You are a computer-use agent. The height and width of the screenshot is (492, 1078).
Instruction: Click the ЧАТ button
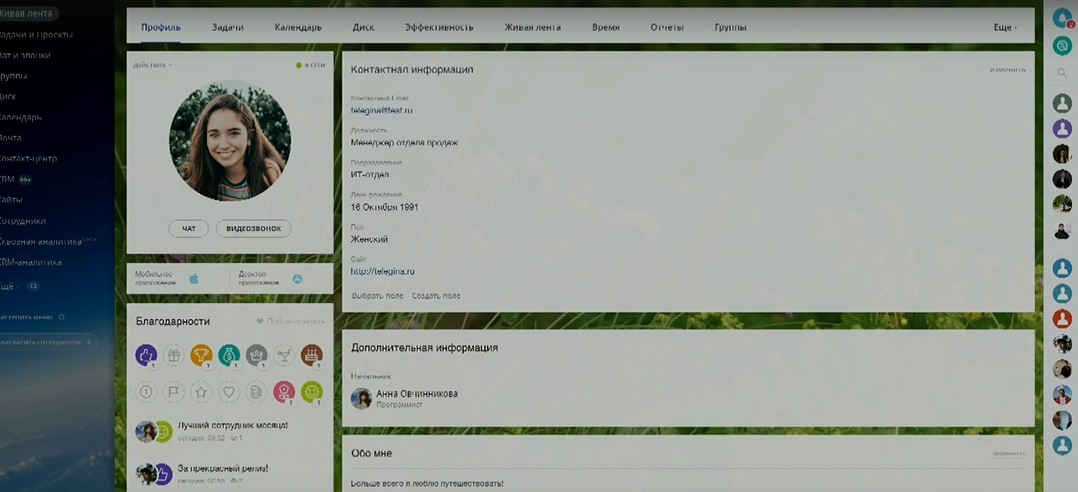188,229
